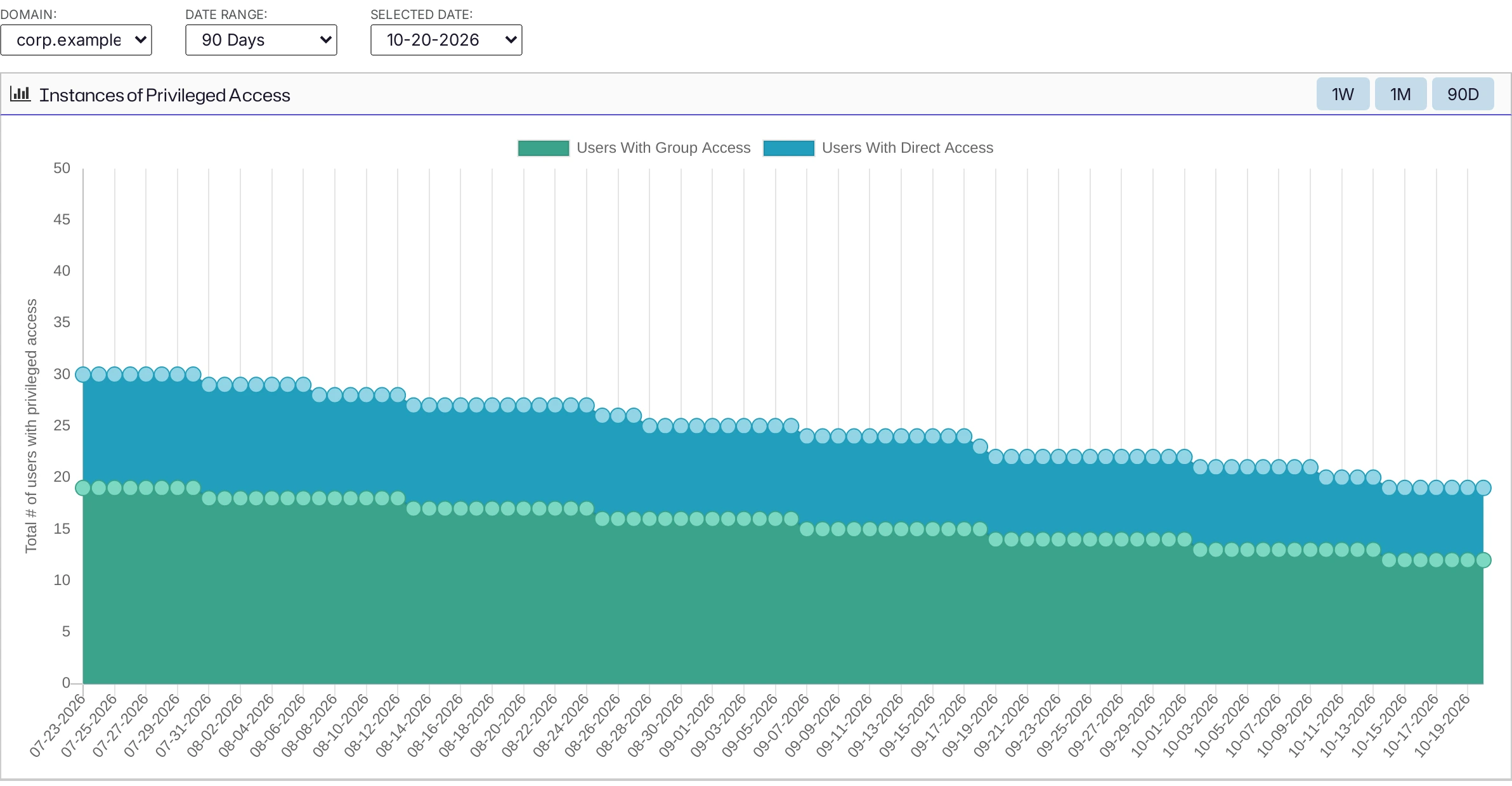Click the 09-01-2026 x-axis date label
Screen dimensions: 1512x786
click(688, 726)
